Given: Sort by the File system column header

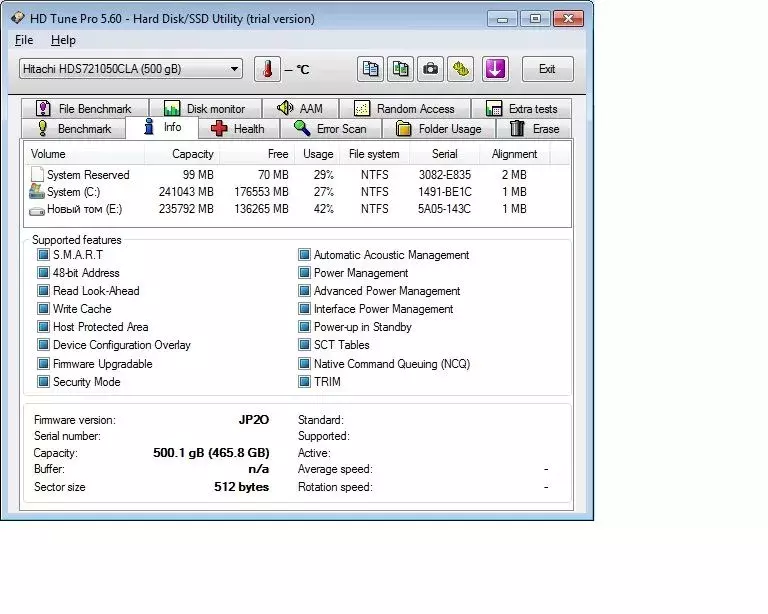Looking at the screenshot, I should tap(375, 154).
